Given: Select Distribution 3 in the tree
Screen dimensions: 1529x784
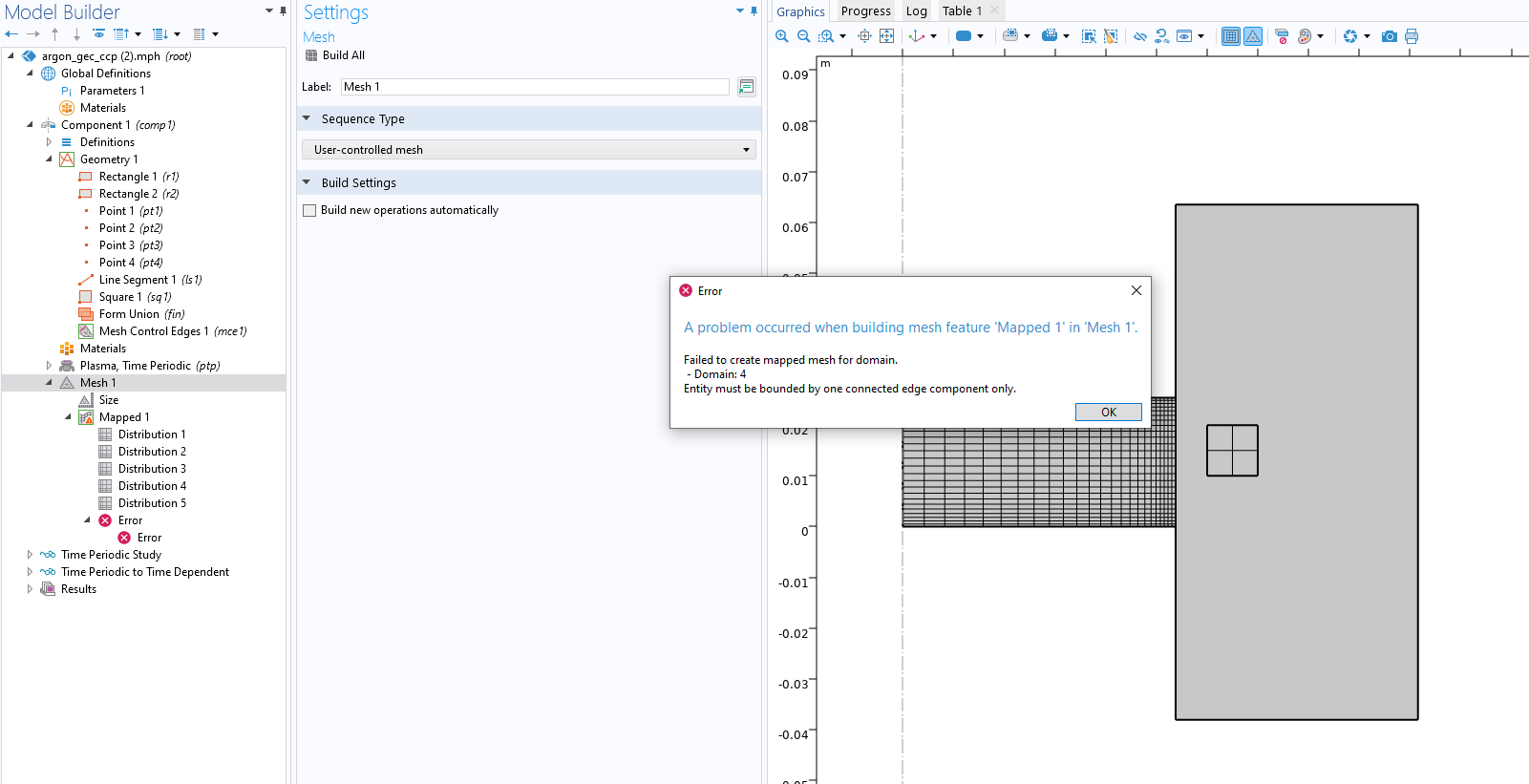Looking at the screenshot, I should click(152, 469).
